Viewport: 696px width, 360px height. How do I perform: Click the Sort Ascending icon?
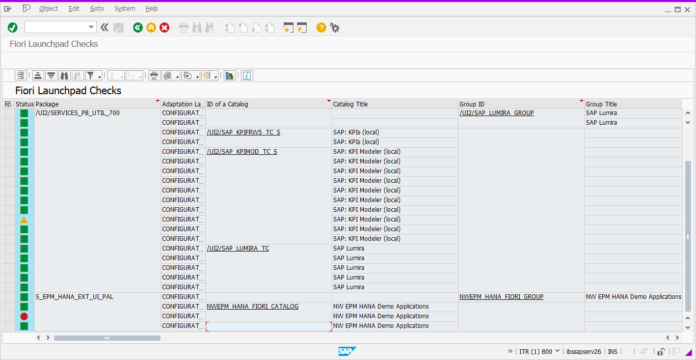38,75
